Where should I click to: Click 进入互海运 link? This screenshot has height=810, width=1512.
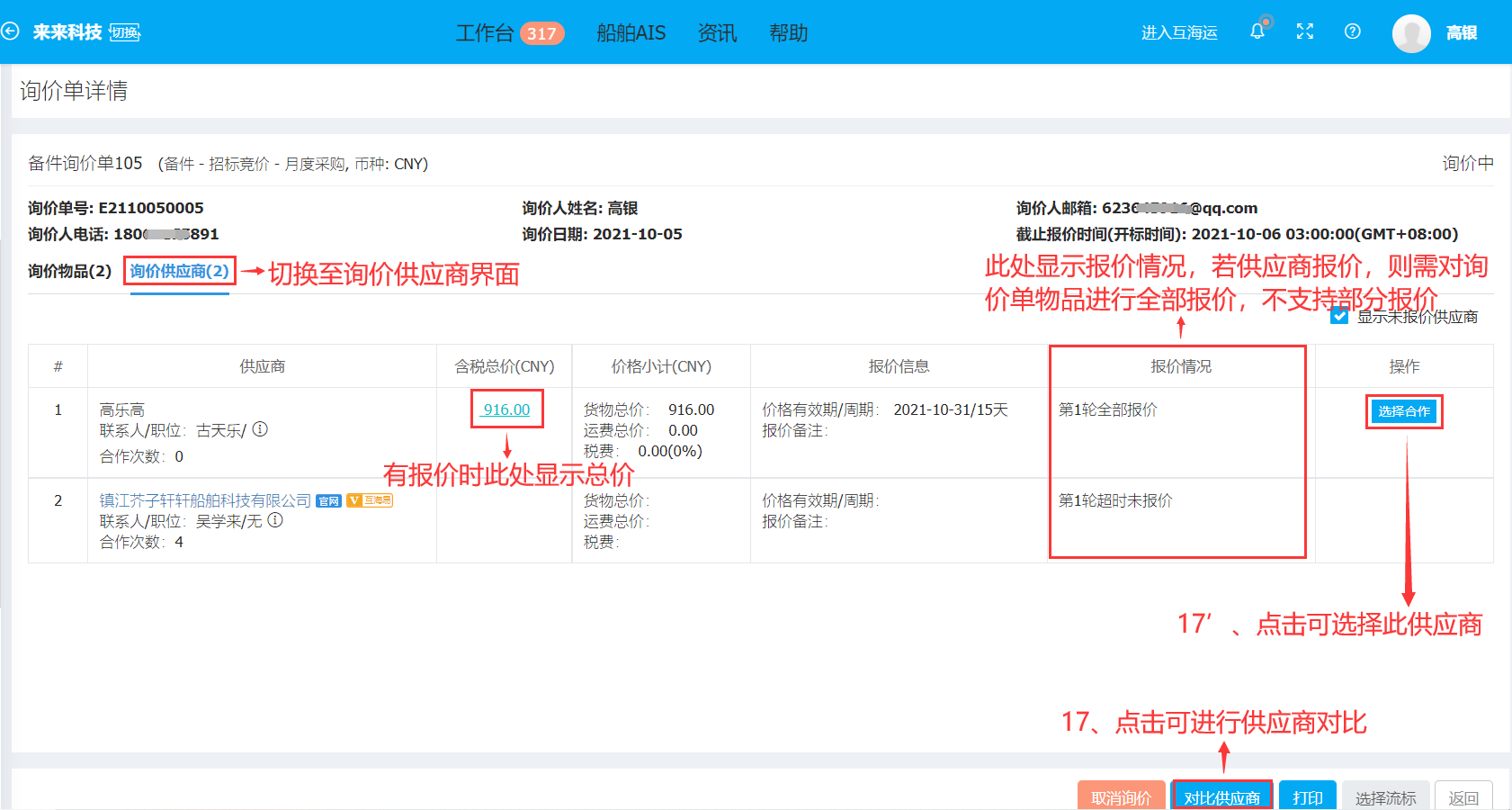[x=1179, y=32]
